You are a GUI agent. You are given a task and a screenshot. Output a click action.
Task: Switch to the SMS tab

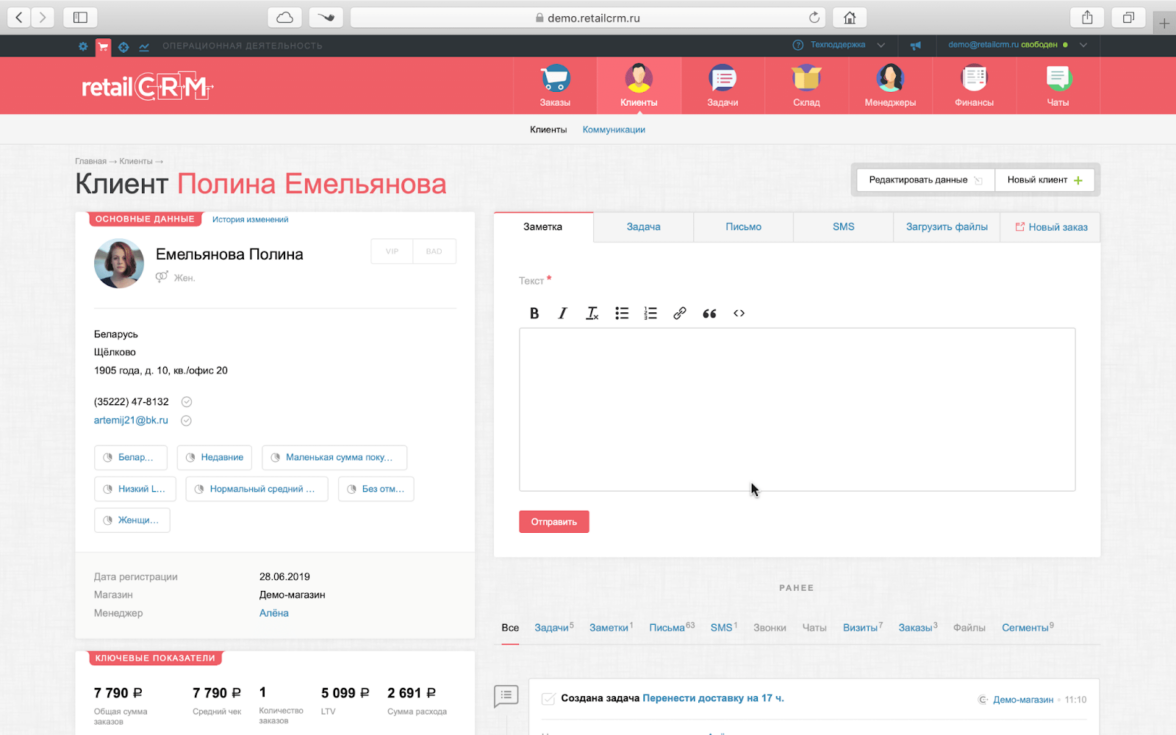(x=843, y=226)
